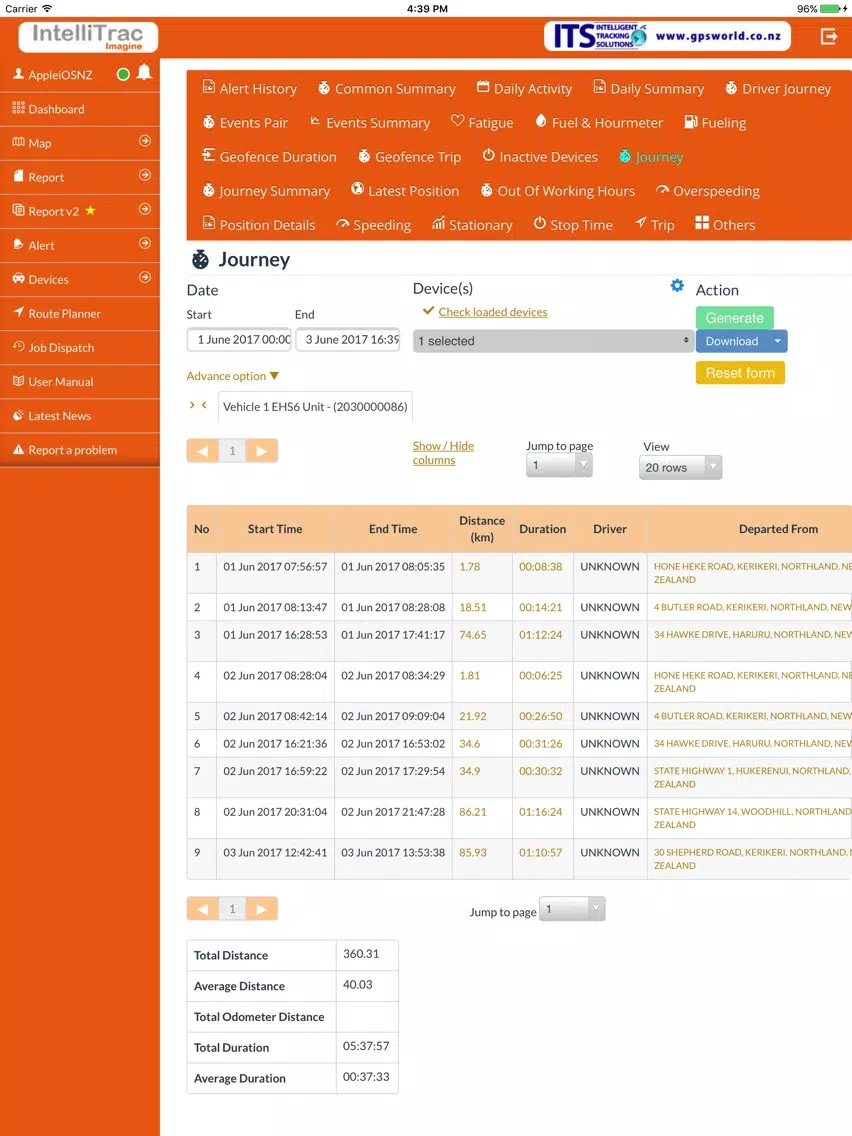Toggle the Check loaded devices checkmark
Screen dimensions: 852x1136
428,311
